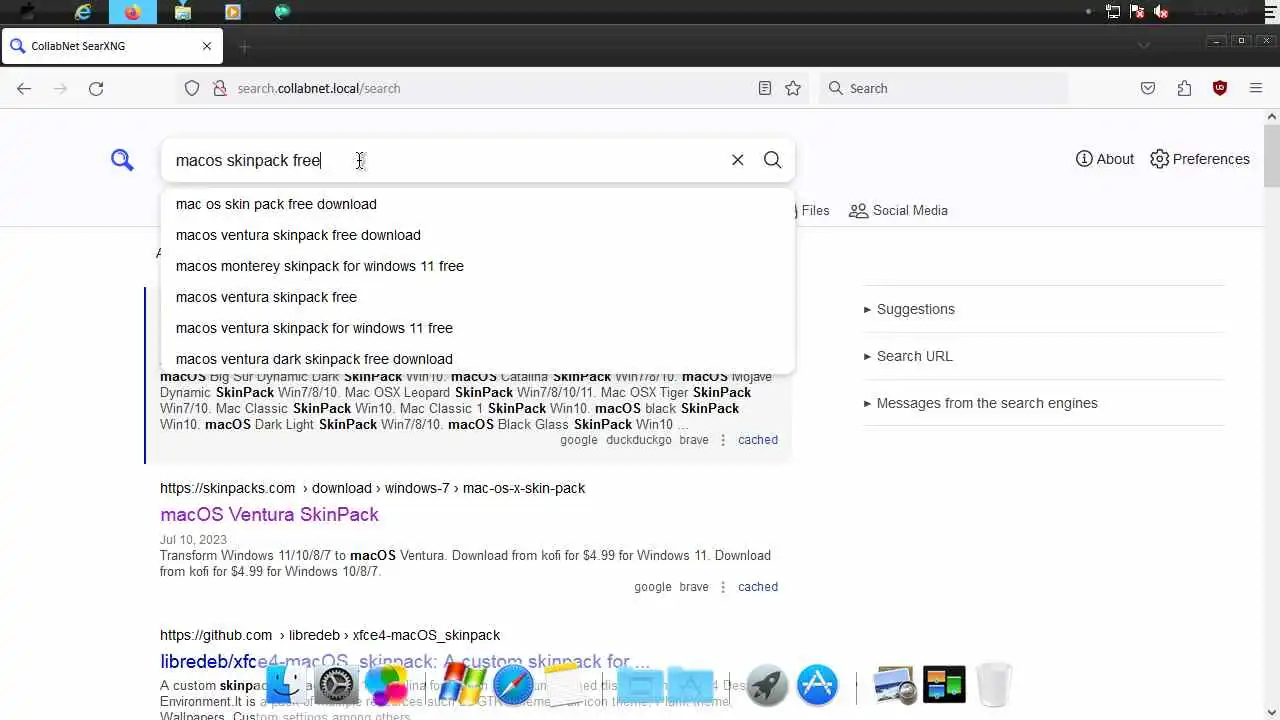Screen dimensions: 1280x720
Task: Choose suggestion 'macos ventura skinpack for windows 11 free'
Action: pyautogui.click(x=478, y=328)
